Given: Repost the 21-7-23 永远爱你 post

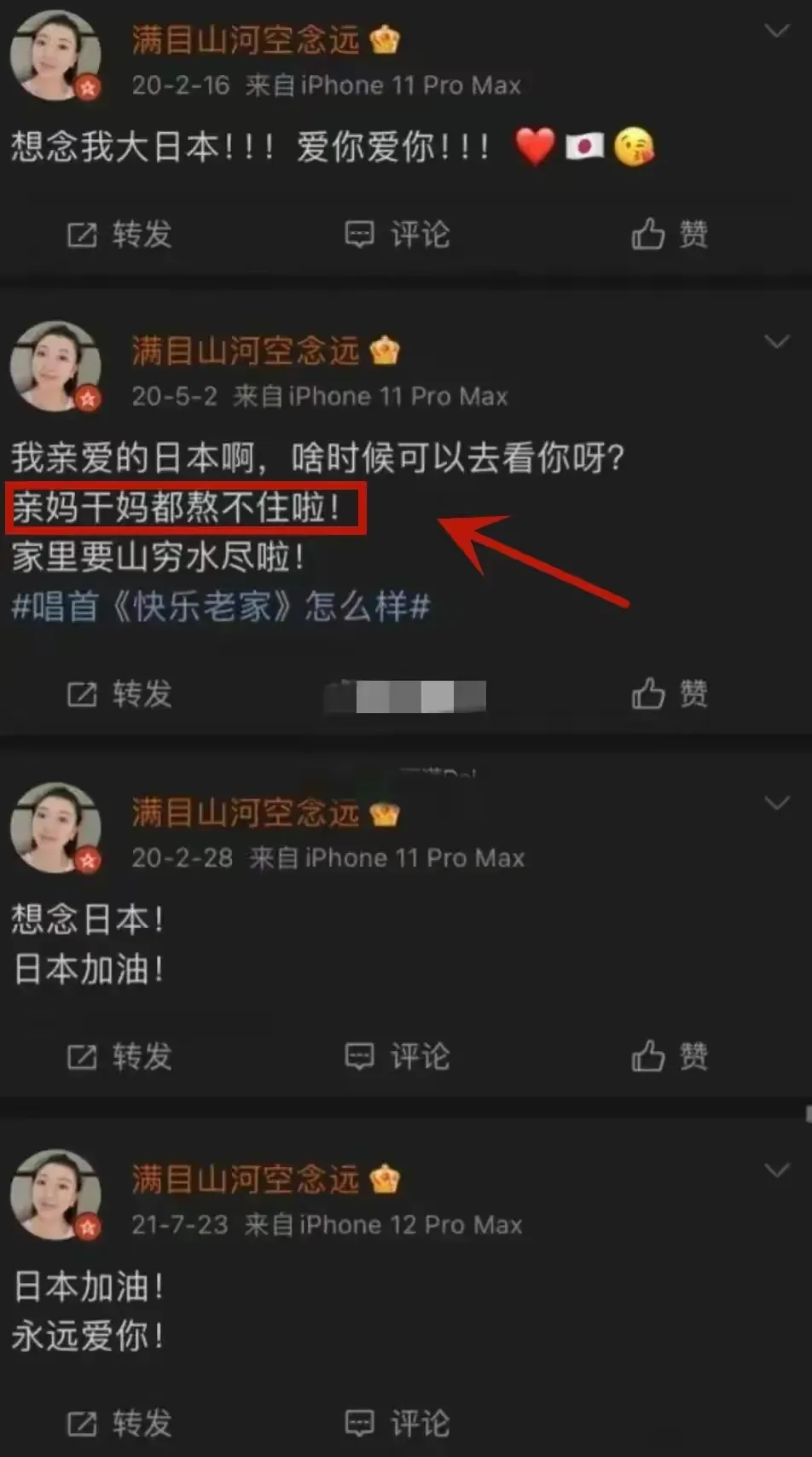Looking at the screenshot, I should pyautogui.click(x=119, y=1422).
